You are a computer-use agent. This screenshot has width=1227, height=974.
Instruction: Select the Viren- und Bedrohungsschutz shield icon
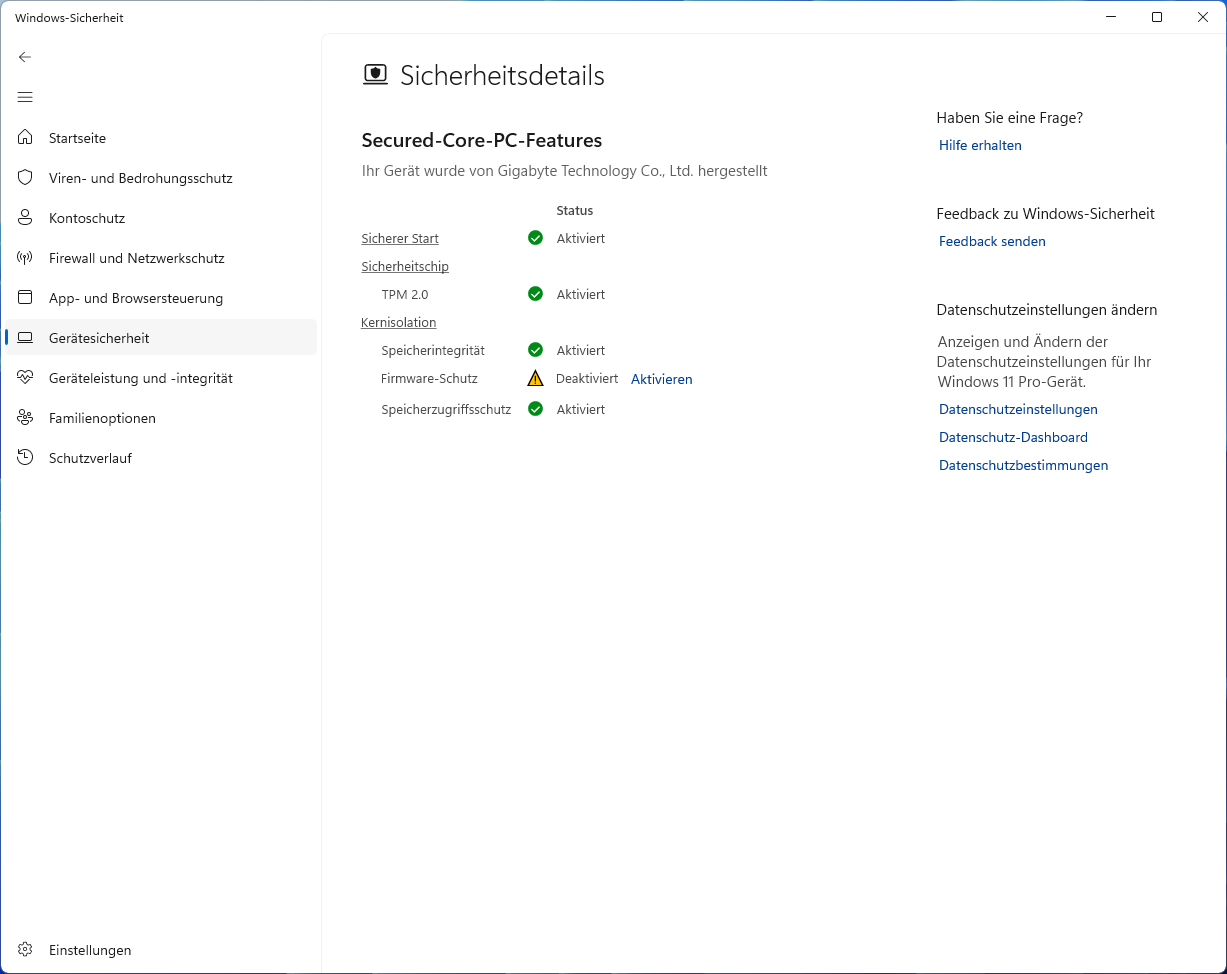click(25, 178)
